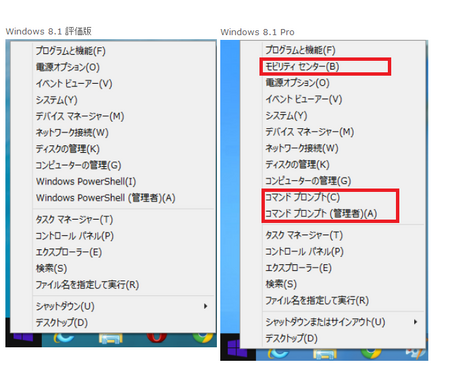Expand the シャットダウン(U) submenu in the 評価版 menu
This screenshot has width=450, height=375.
[x=113, y=306]
